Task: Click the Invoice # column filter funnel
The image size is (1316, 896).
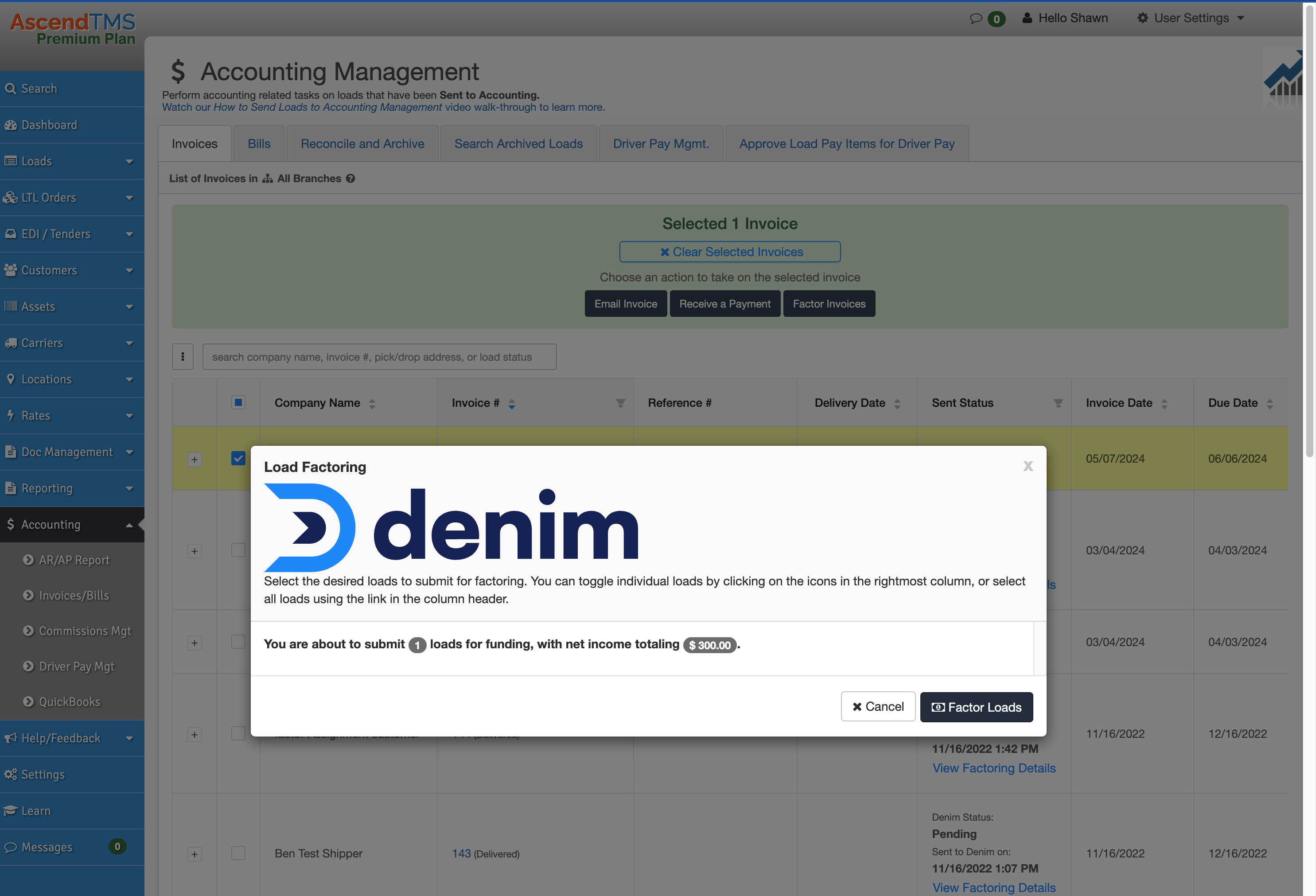Action: [x=621, y=403]
